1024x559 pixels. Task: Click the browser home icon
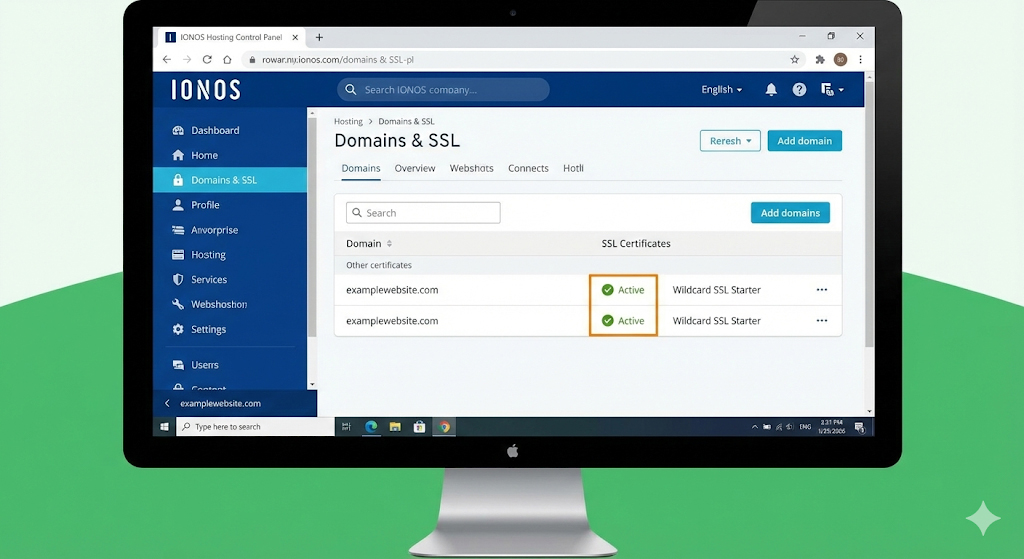point(227,59)
